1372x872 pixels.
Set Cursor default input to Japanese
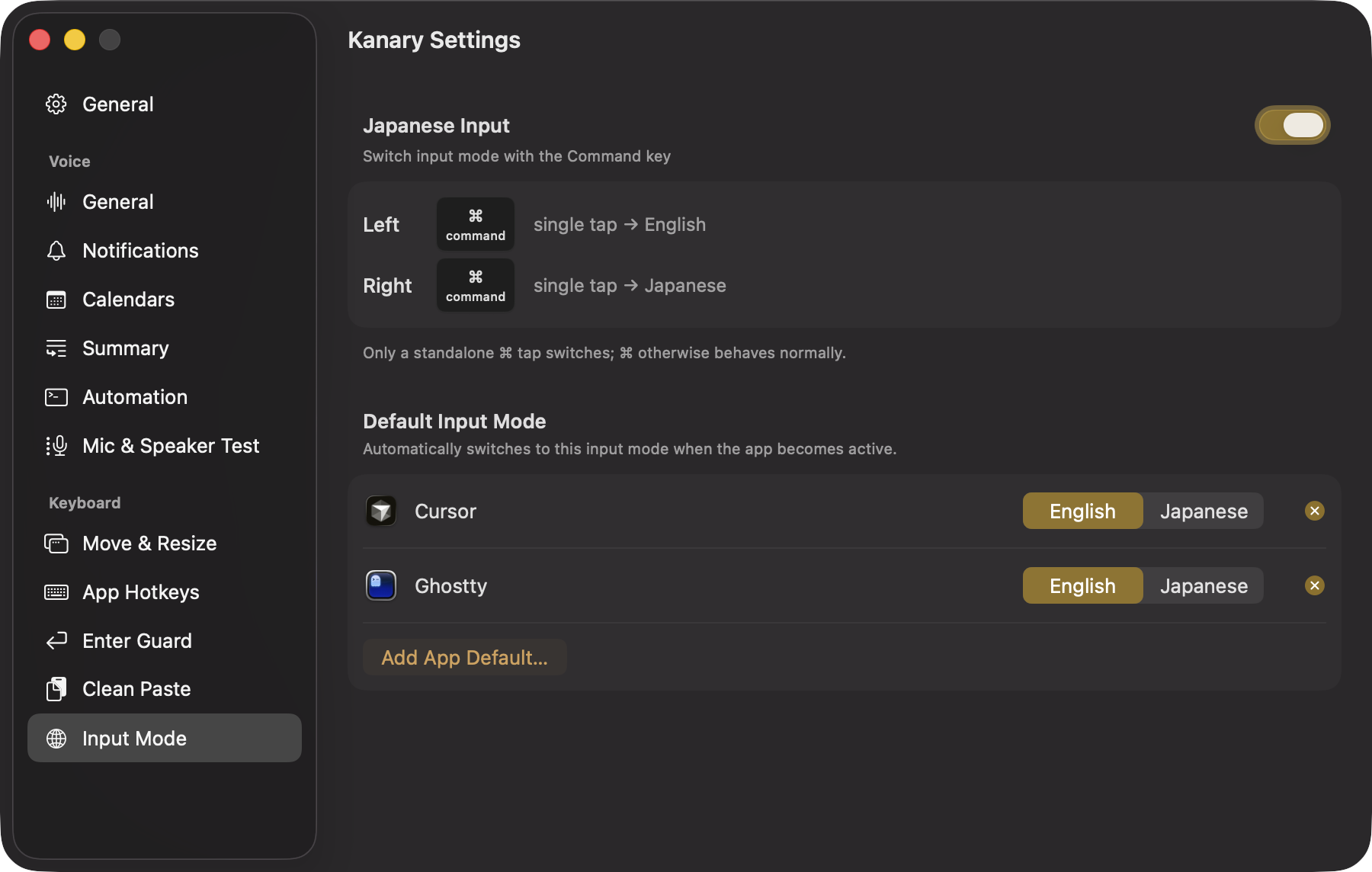click(x=1204, y=511)
